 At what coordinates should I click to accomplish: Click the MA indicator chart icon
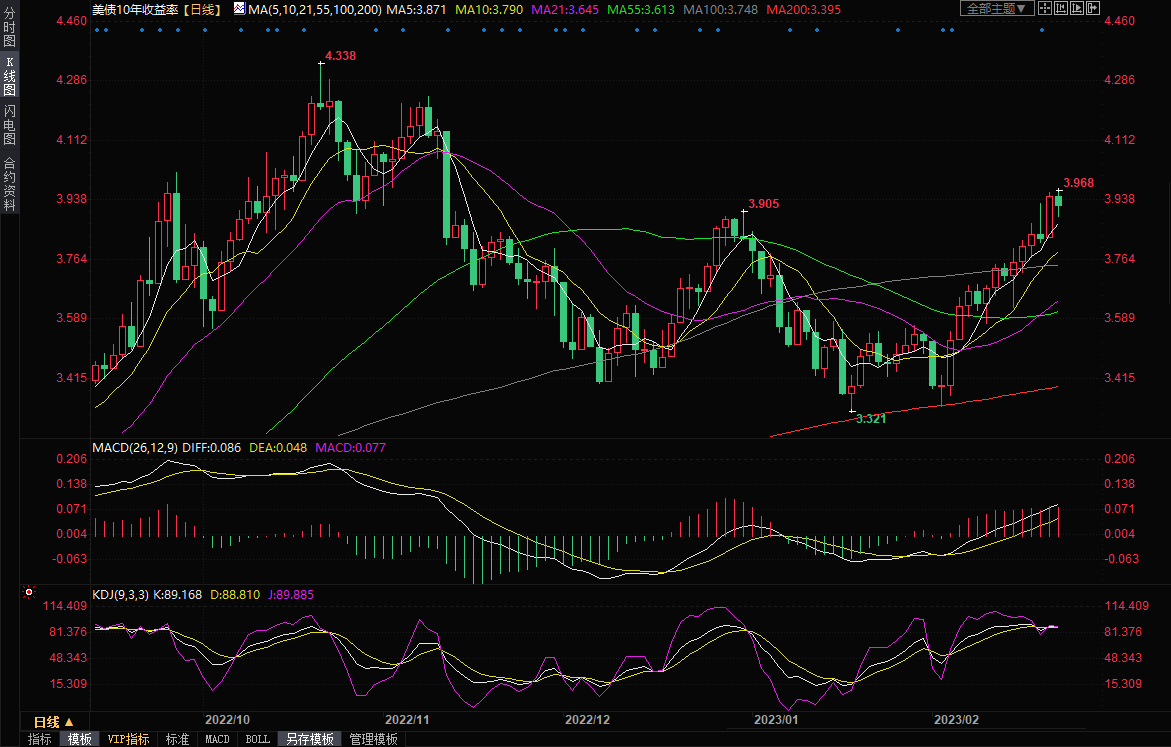[239, 8]
